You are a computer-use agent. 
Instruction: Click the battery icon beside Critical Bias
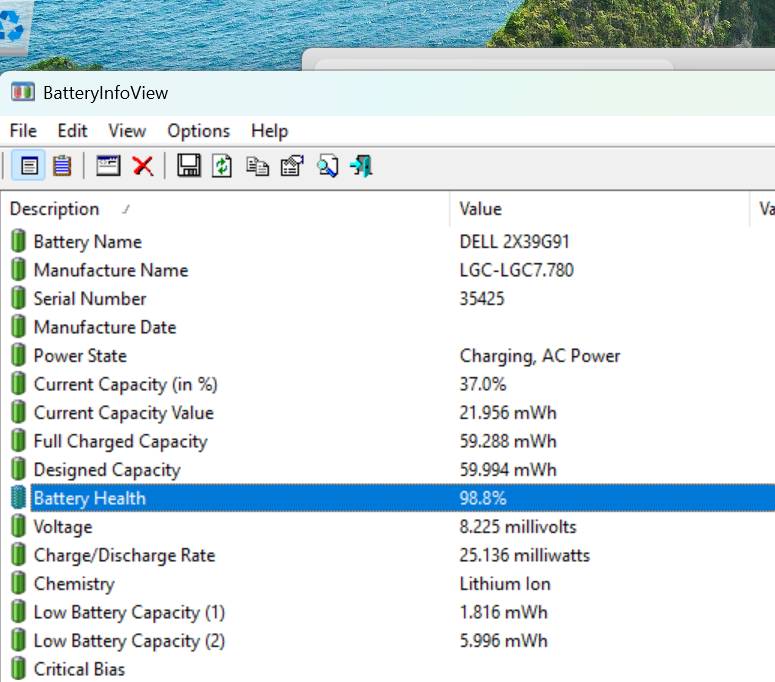18,669
